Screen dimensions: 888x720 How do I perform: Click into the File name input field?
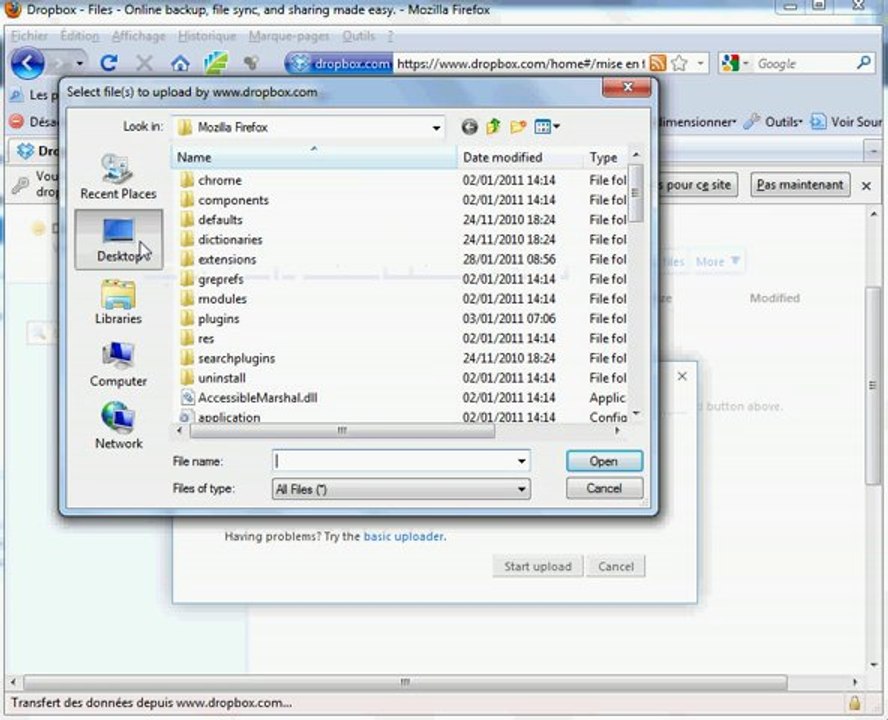pos(394,461)
